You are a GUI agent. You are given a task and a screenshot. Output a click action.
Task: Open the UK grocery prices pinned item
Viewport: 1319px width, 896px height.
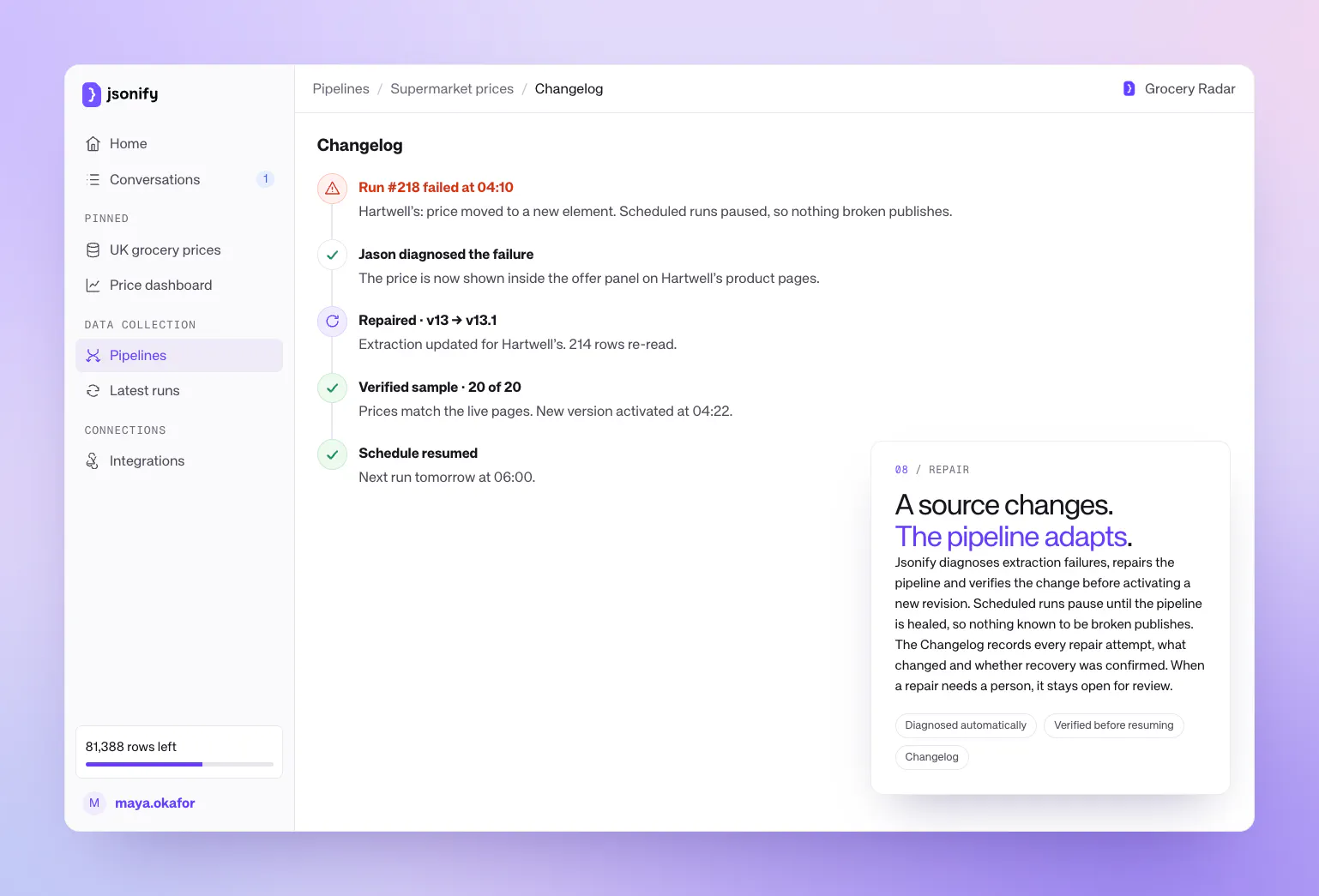tap(179, 250)
